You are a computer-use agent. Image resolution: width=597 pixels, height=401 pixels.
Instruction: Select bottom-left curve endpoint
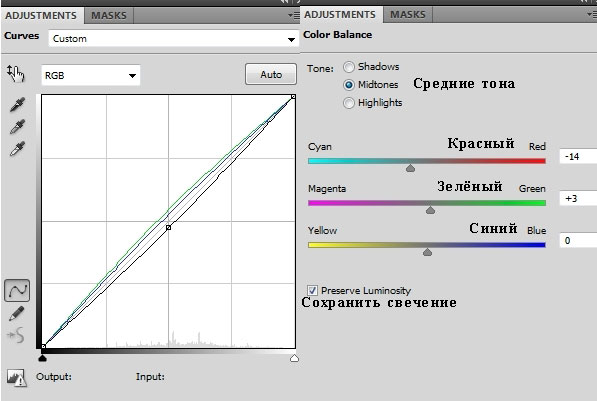(x=43, y=346)
